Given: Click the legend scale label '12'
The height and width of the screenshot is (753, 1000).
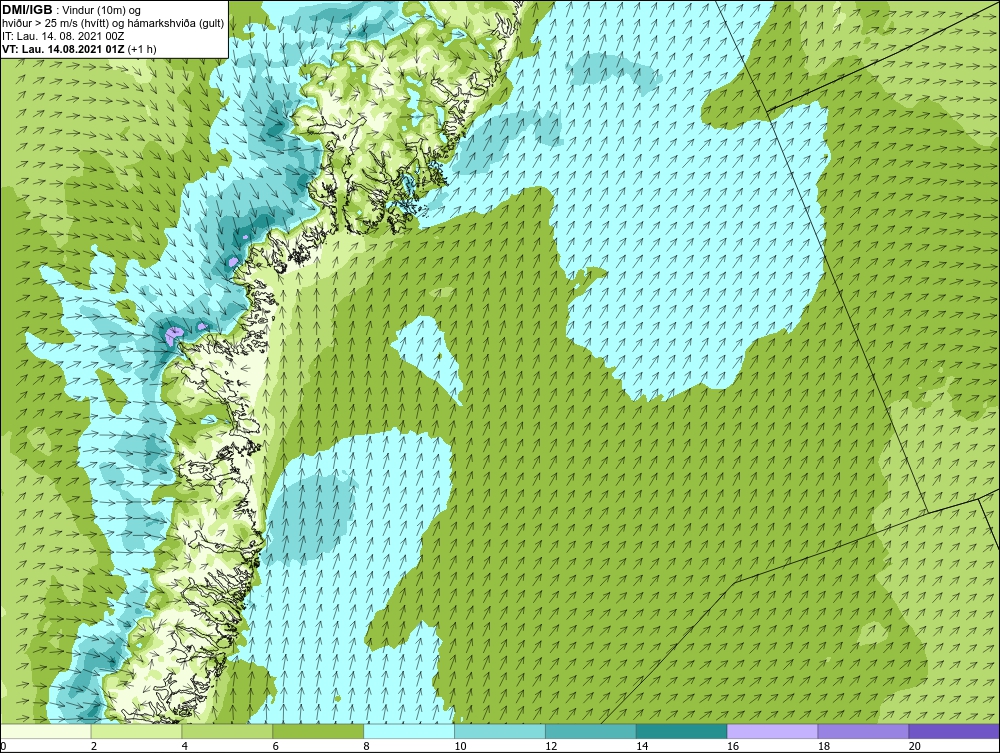Looking at the screenshot, I should (551, 746).
